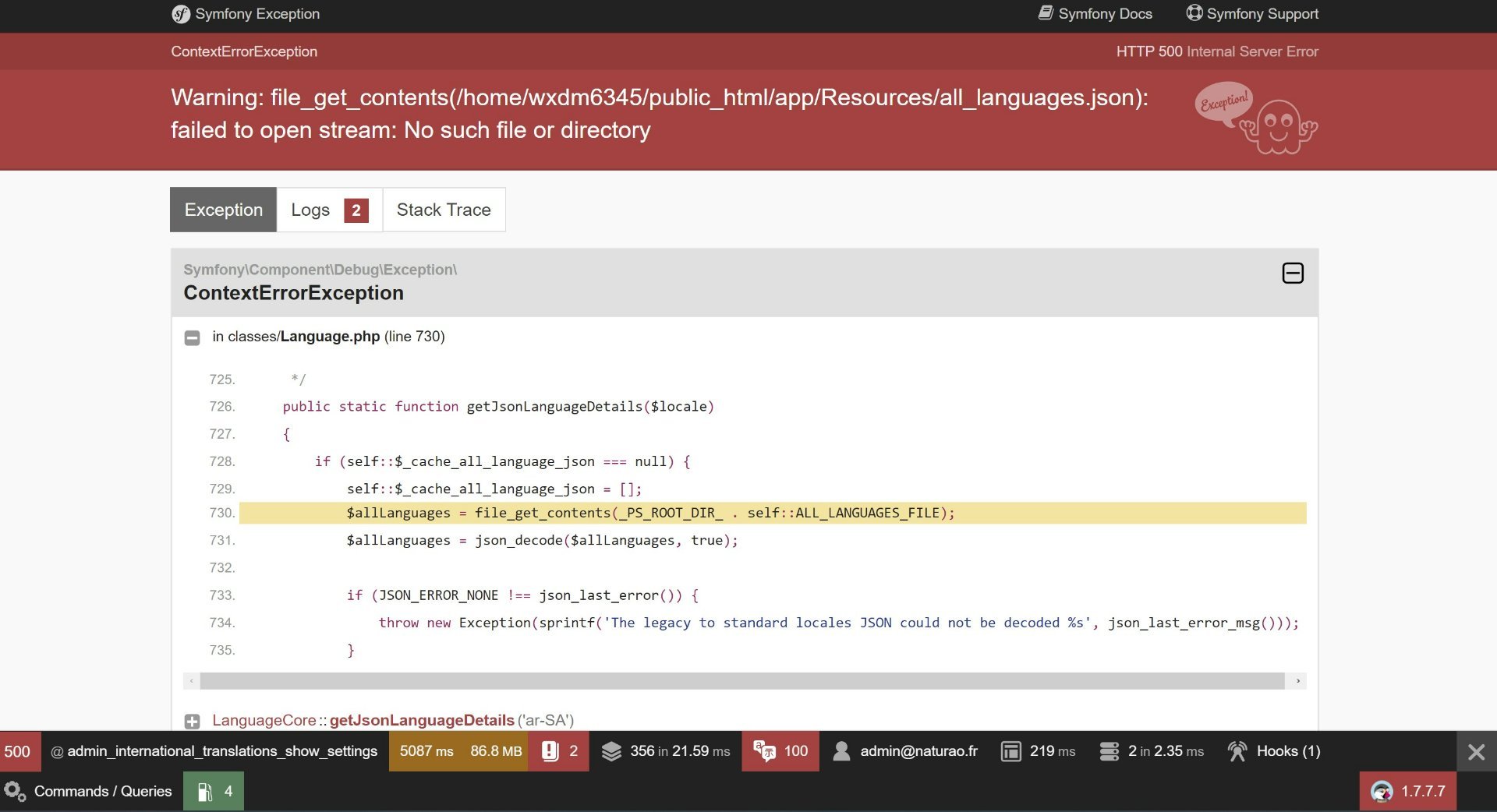Open the Twig 219 ms panel
The image size is (1497, 812).
point(1038,751)
